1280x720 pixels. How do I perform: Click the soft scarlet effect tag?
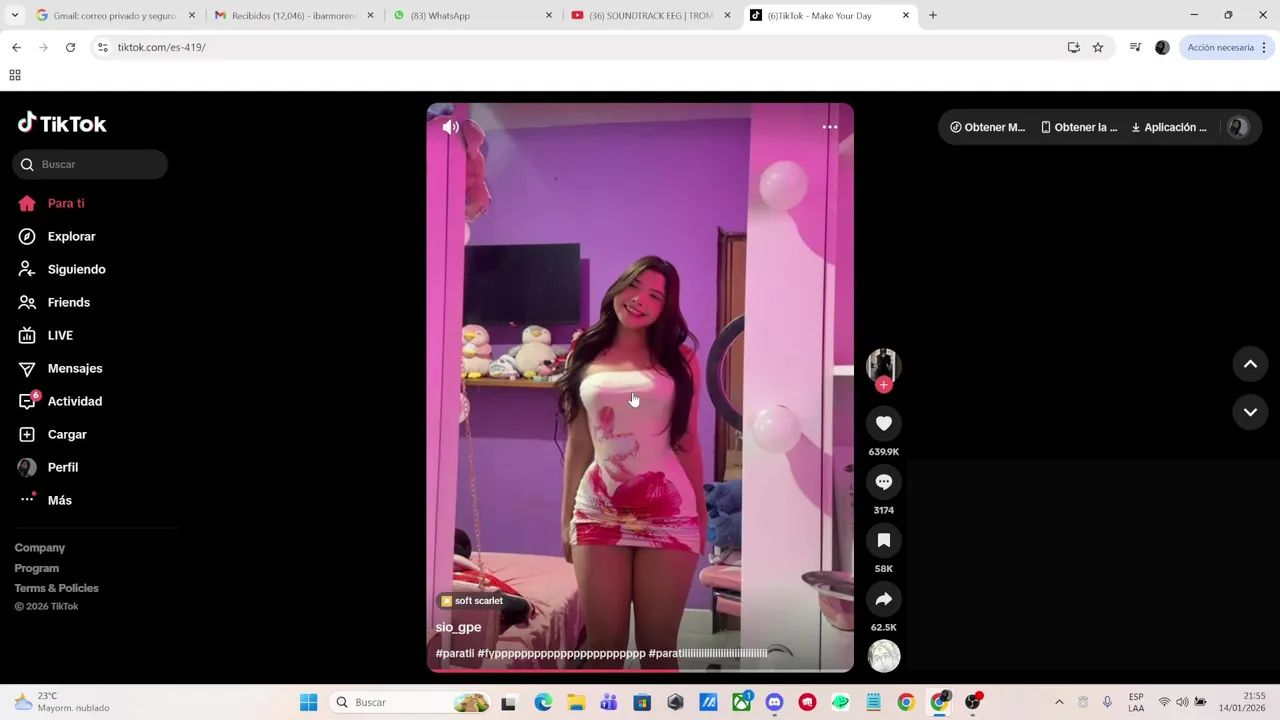click(472, 601)
